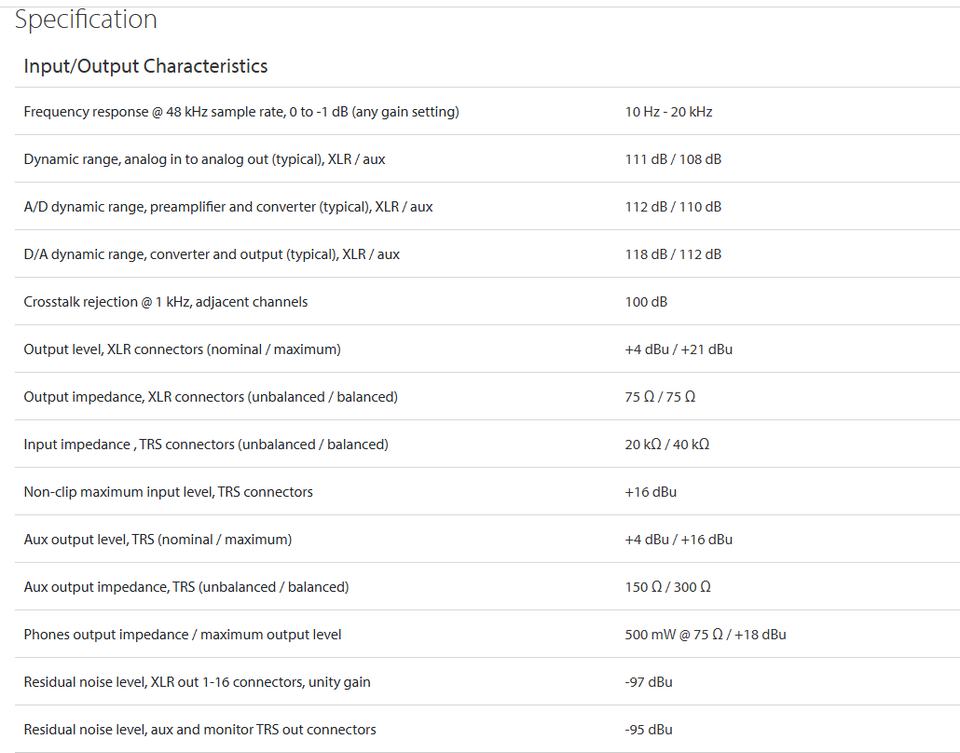Select the 150 Ω / 300 Ω value

pyautogui.click(x=668, y=587)
